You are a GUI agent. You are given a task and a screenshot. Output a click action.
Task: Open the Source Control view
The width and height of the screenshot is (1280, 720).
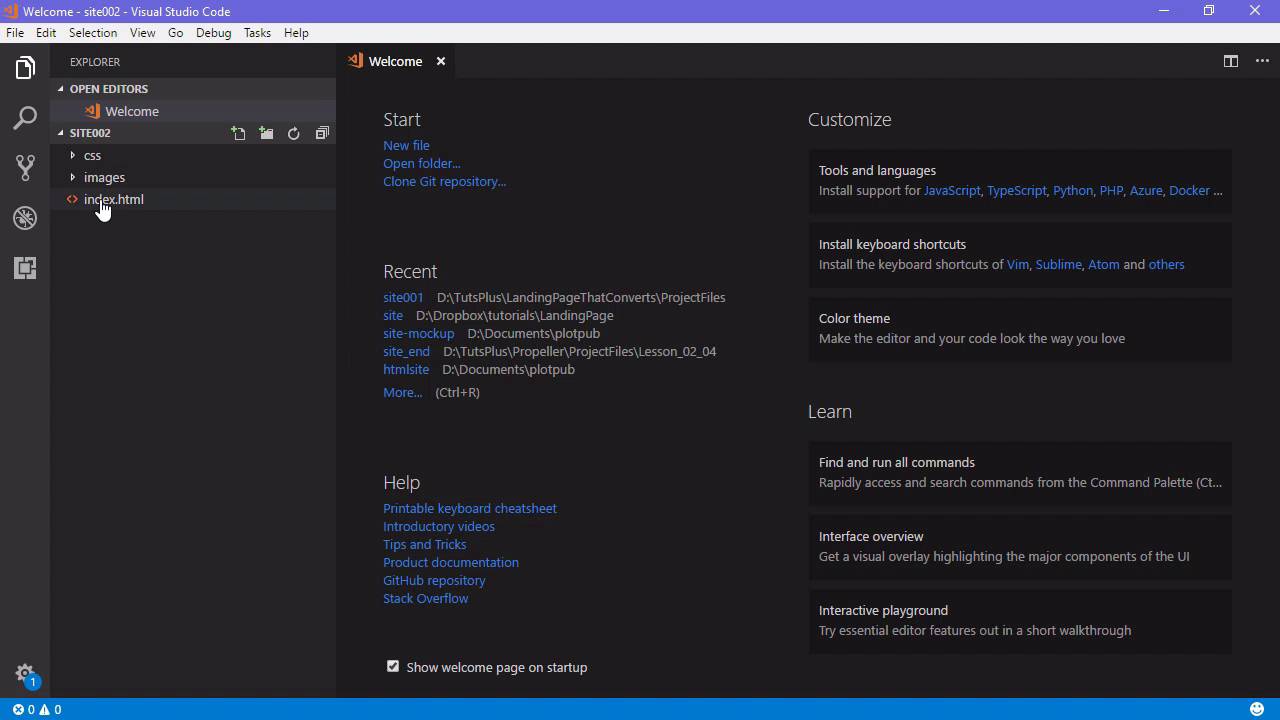coord(25,168)
